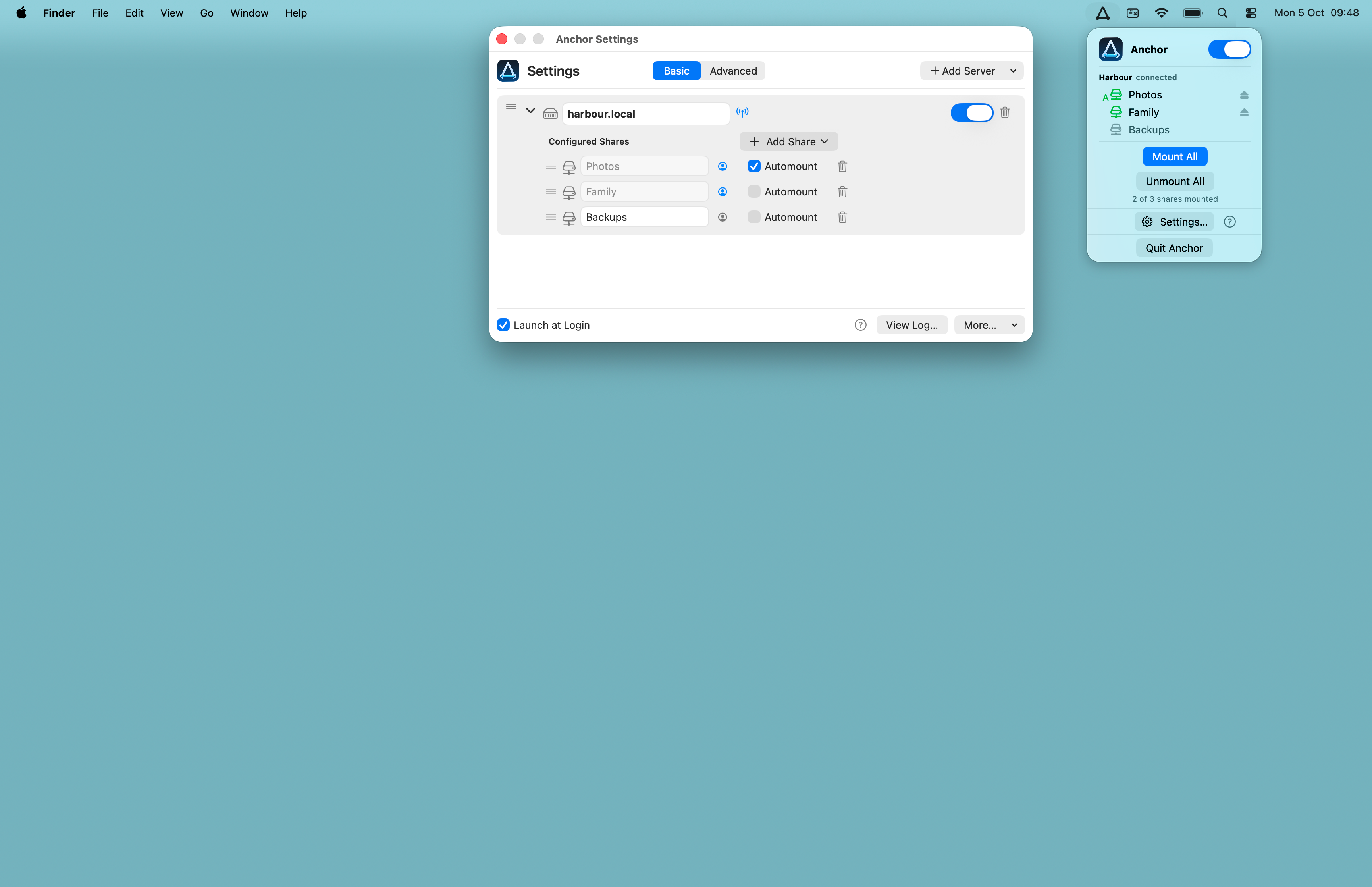Enable Automount for the Family share
Viewport: 1372px width, 887px height.
[753, 192]
